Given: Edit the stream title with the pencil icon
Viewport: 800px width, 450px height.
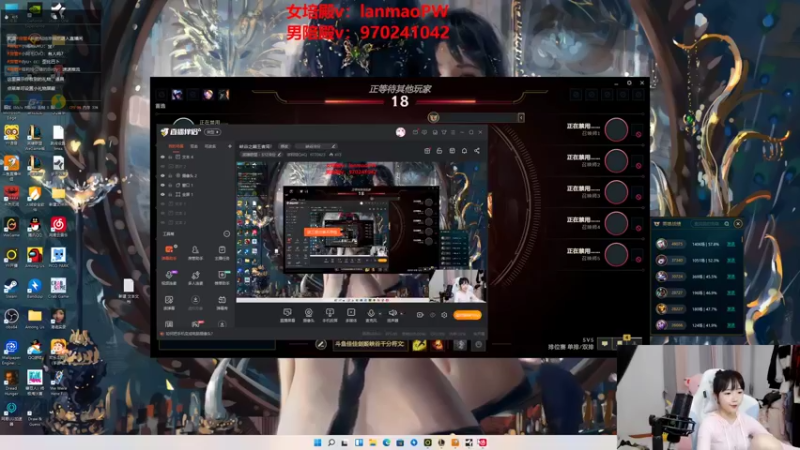Looking at the screenshot, I should [333, 146].
